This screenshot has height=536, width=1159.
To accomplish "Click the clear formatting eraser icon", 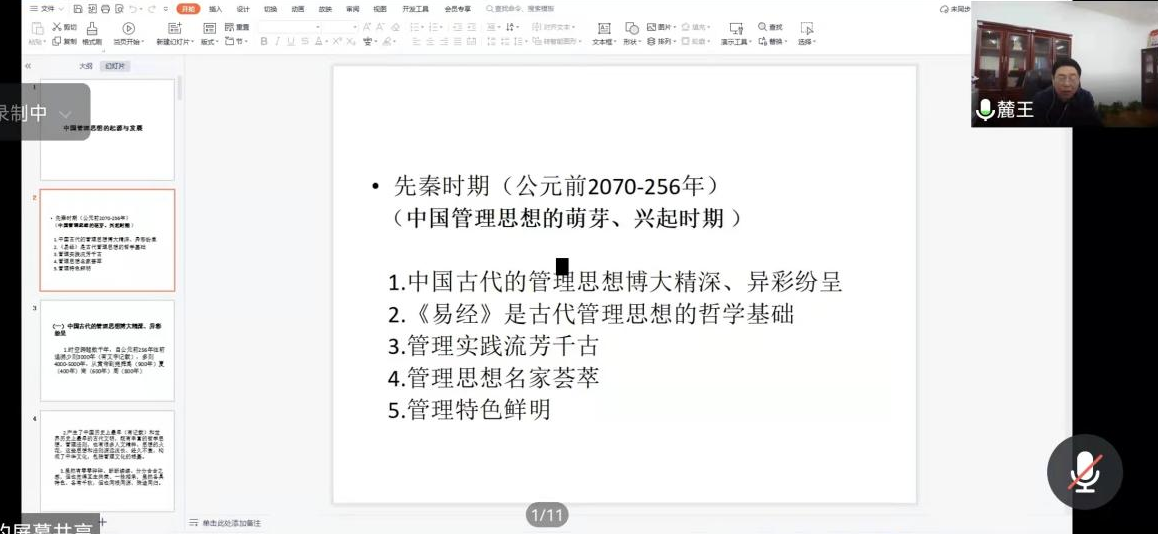I will pyautogui.click(x=397, y=27).
